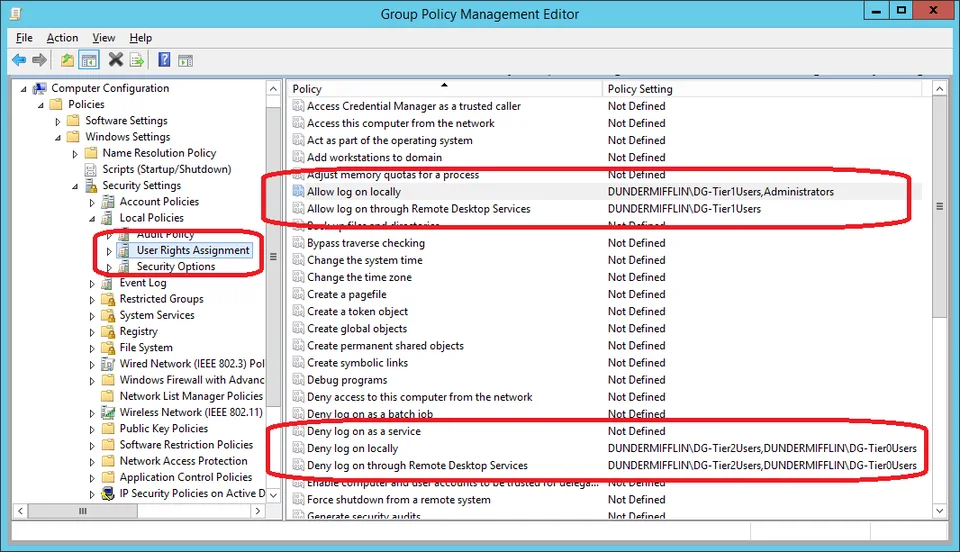Collapse the Windows Settings node
Image resolution: width=960 pixels, height=552 pixels.
click(58, 138)
